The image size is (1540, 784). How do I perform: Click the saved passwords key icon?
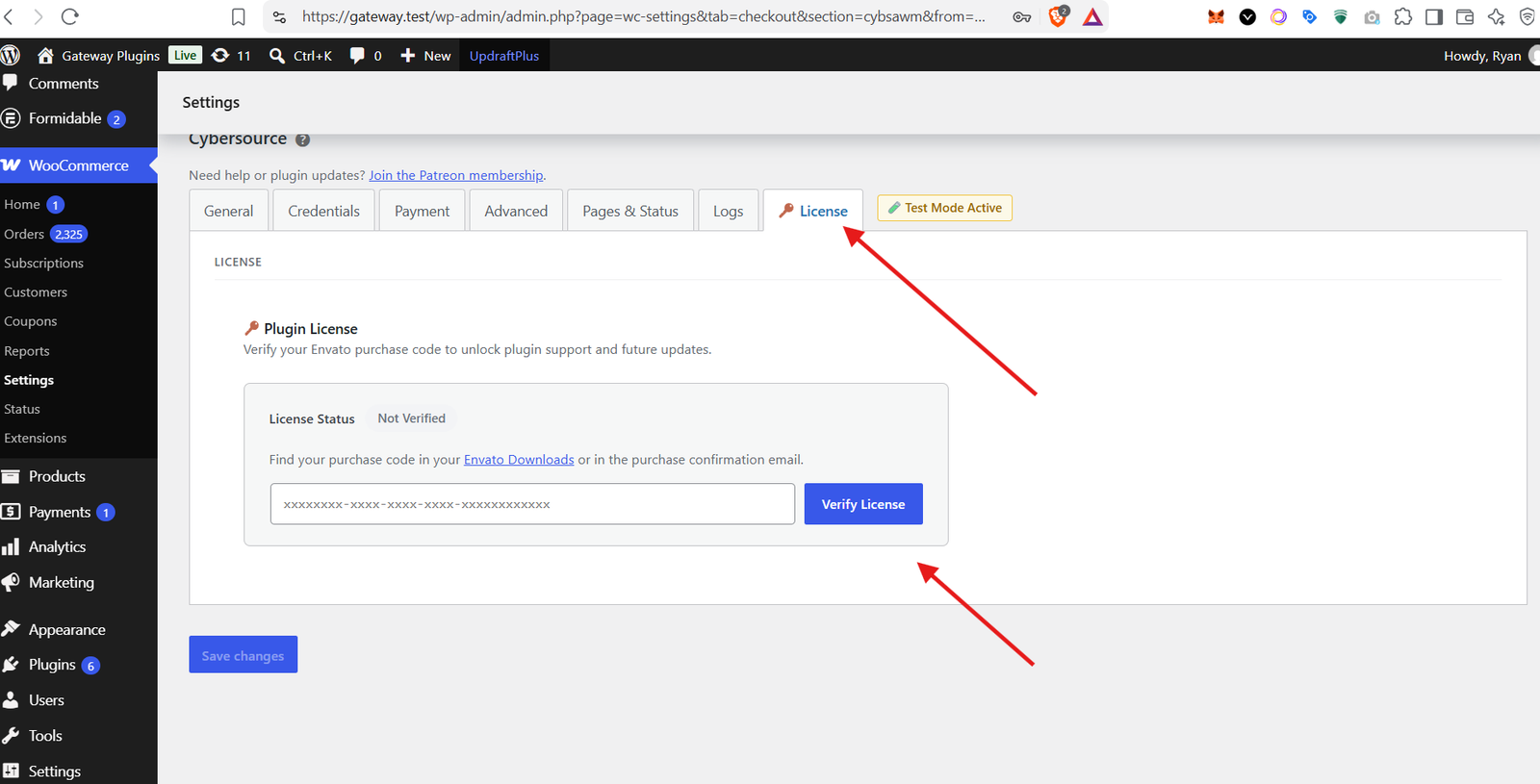(x=1022, y=16)
